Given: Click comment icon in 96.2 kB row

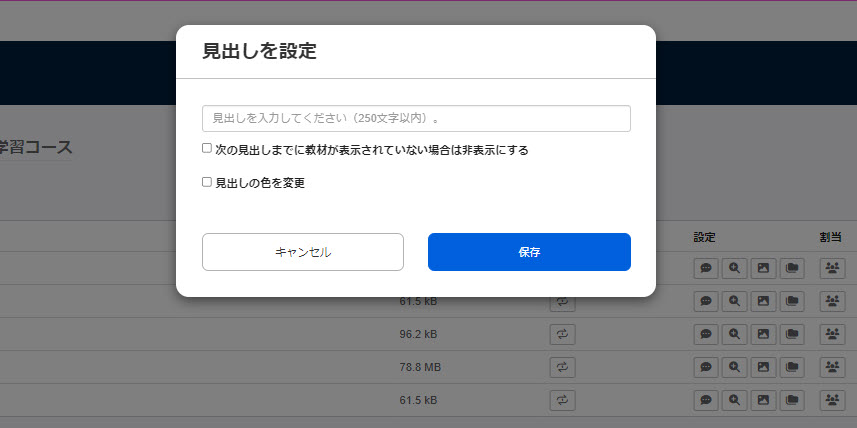Looking at the screenshot, I should tap(705, 334).
